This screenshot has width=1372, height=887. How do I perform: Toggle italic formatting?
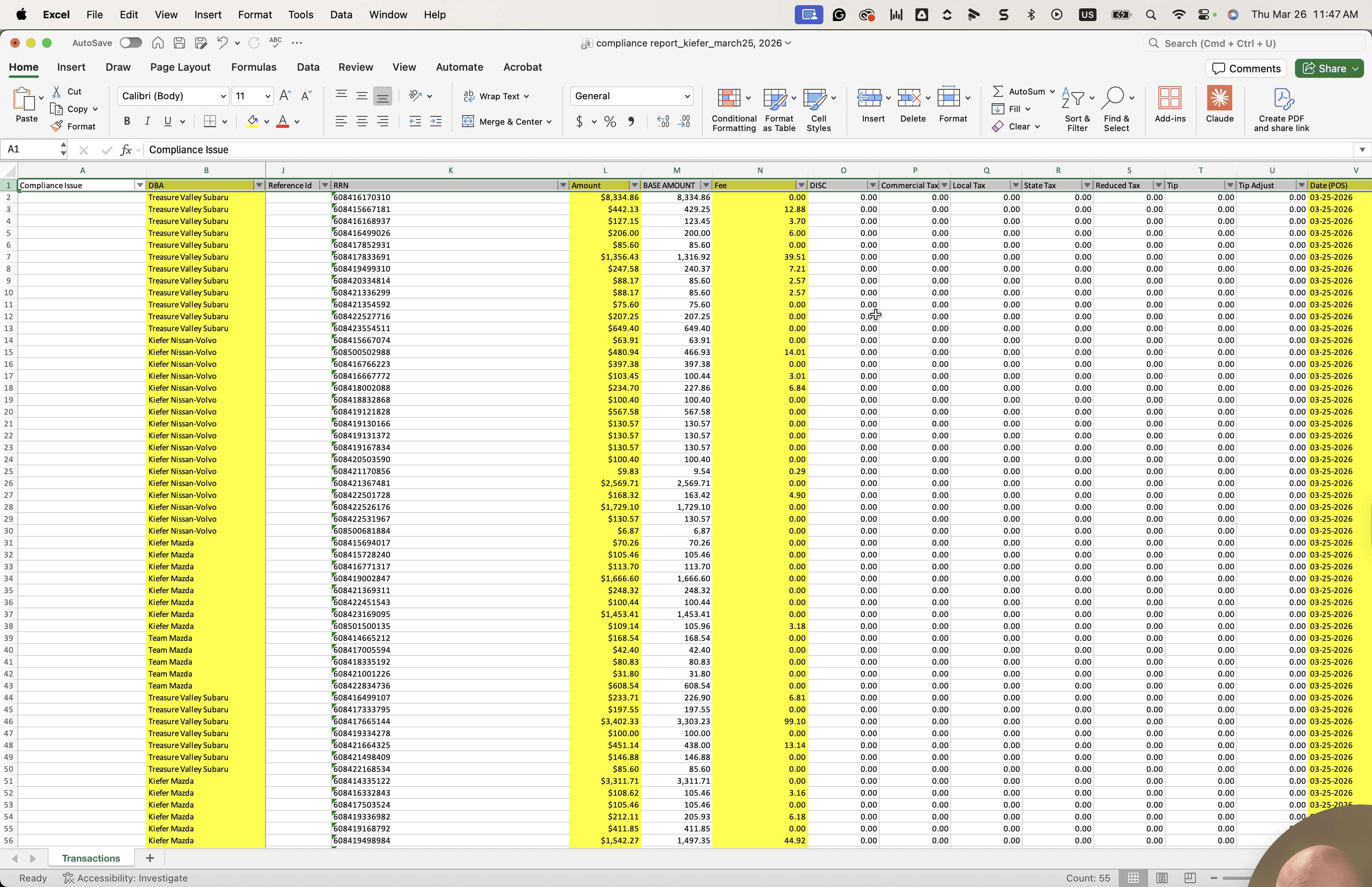pyautogui.click(x=147, y=121)
